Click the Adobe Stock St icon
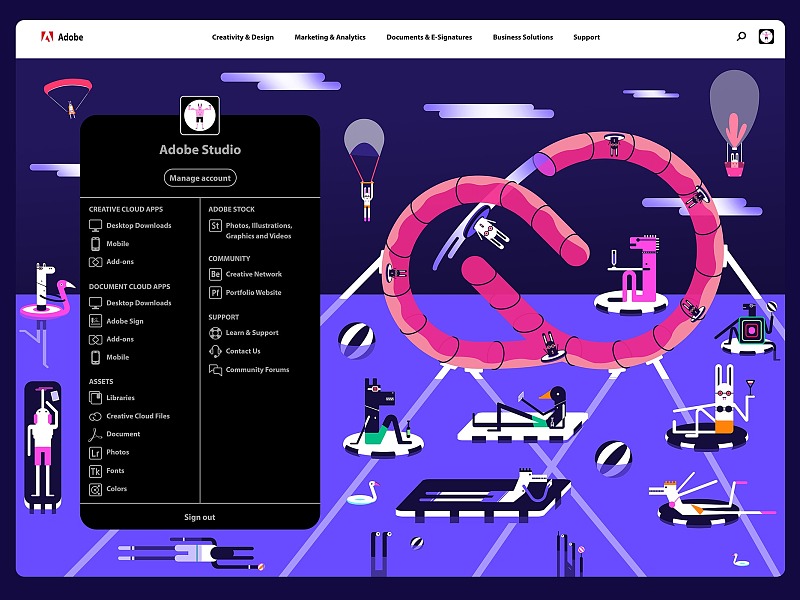This screenshot has width=800, height=600. coord(215,226)
